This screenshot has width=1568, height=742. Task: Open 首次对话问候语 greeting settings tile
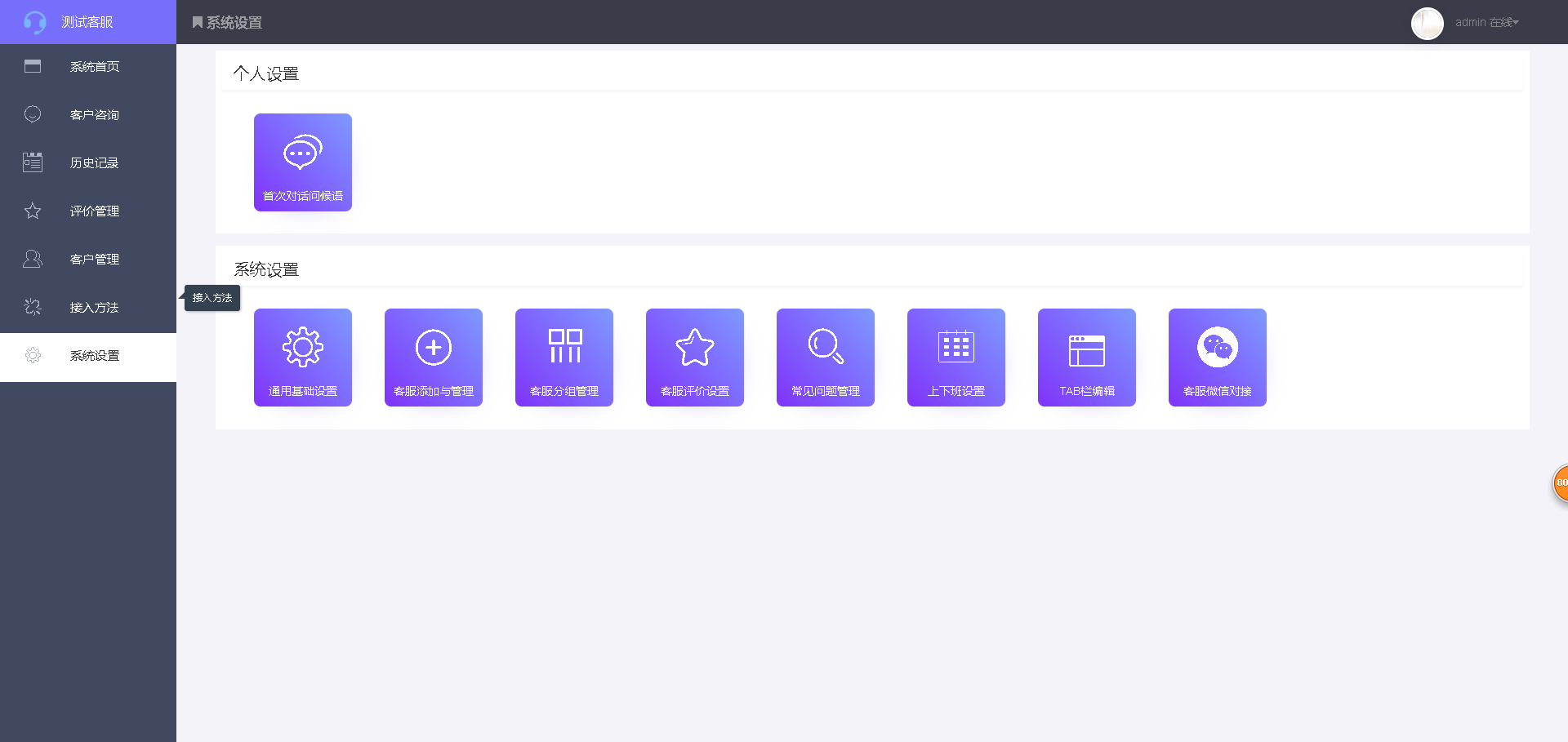[x=303, y=162]
